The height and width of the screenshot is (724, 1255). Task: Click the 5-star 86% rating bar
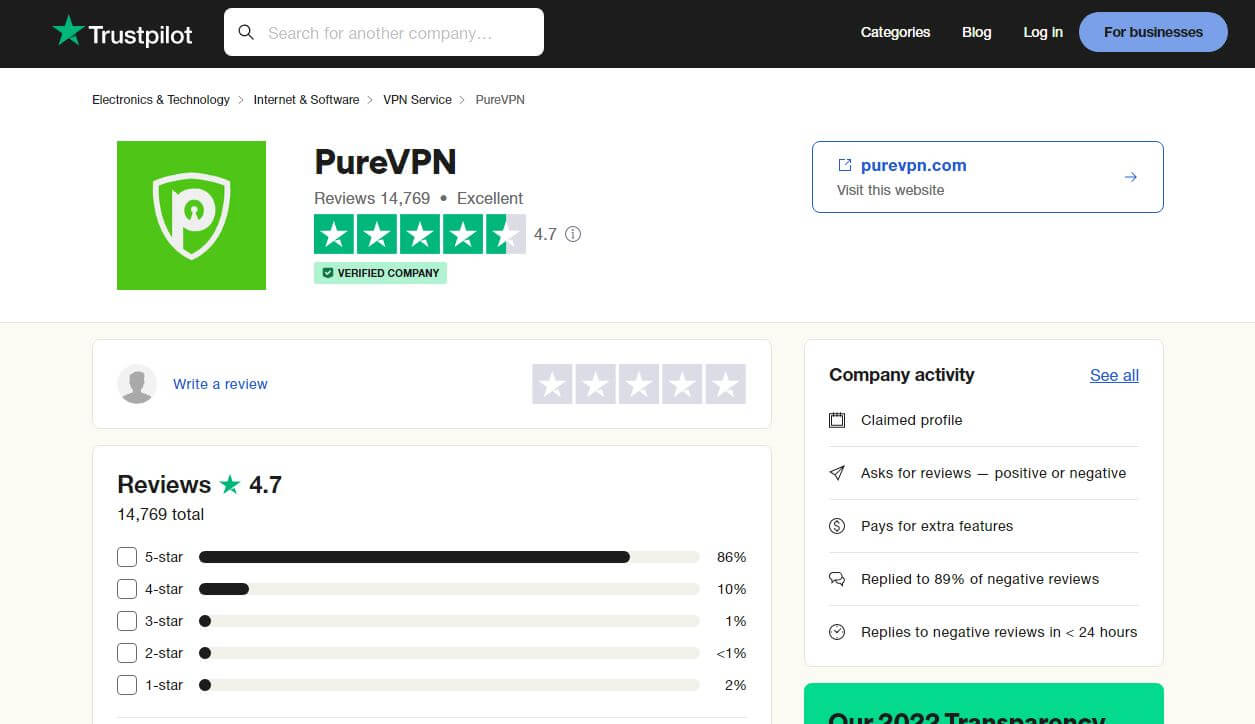(x=449, y=557)
